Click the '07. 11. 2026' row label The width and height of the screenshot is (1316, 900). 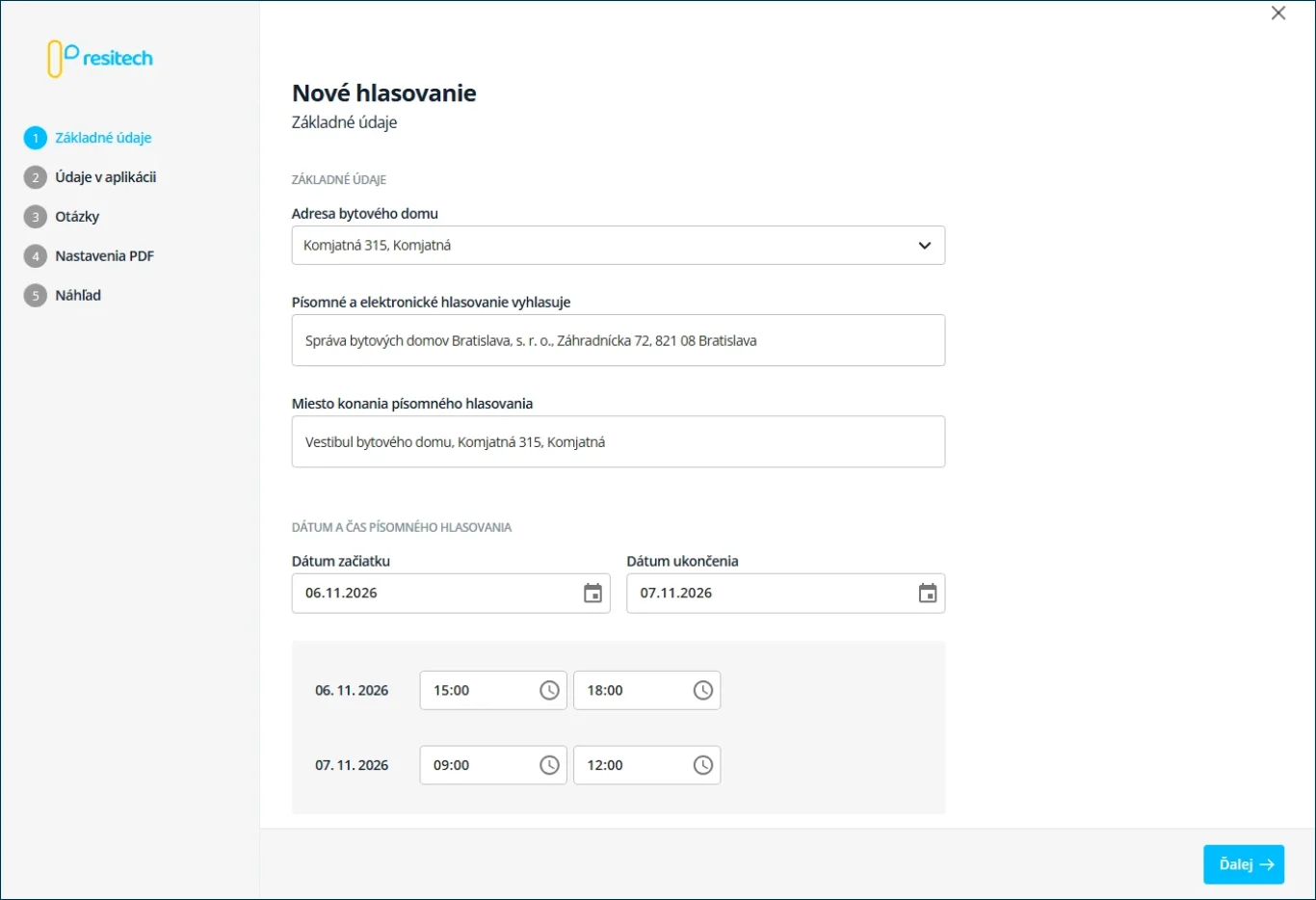tap(352, 766)
